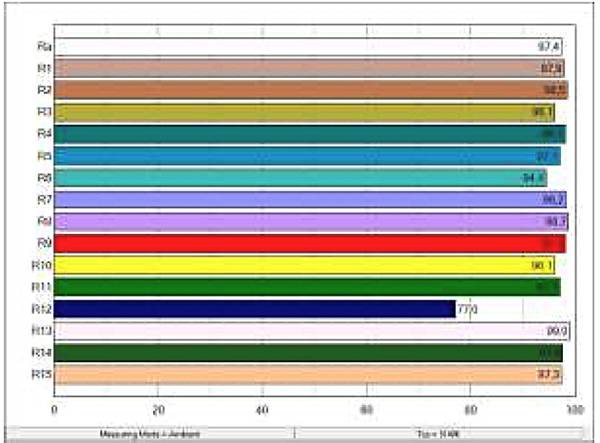This screenshot has height=443, width=600.
Task: Click the R2 orange-brown bar
Action: (300, 90)
